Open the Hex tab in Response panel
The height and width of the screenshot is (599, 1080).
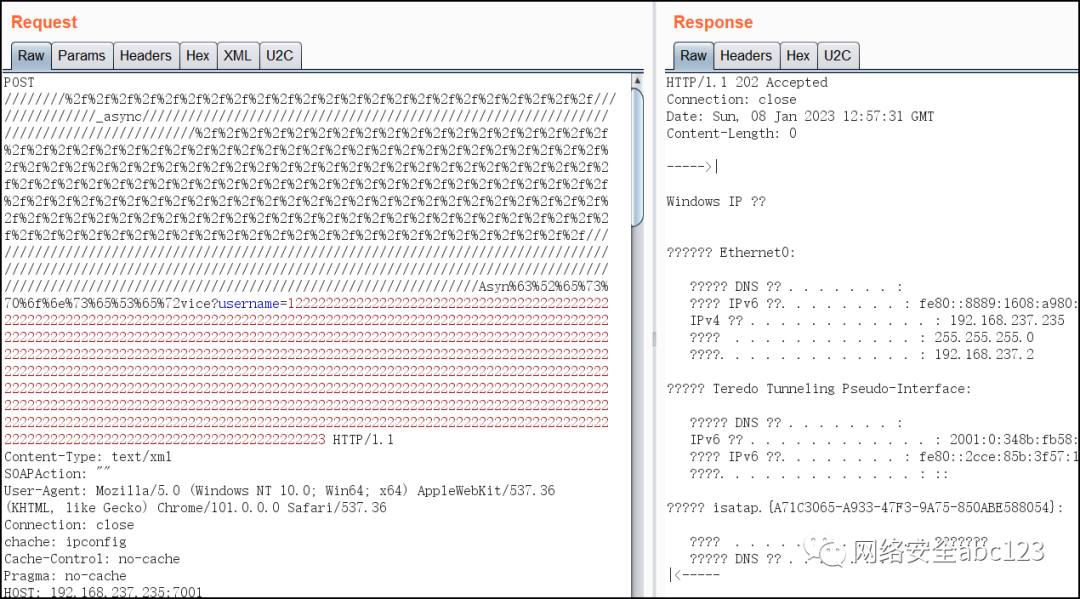tap(798, 56)
